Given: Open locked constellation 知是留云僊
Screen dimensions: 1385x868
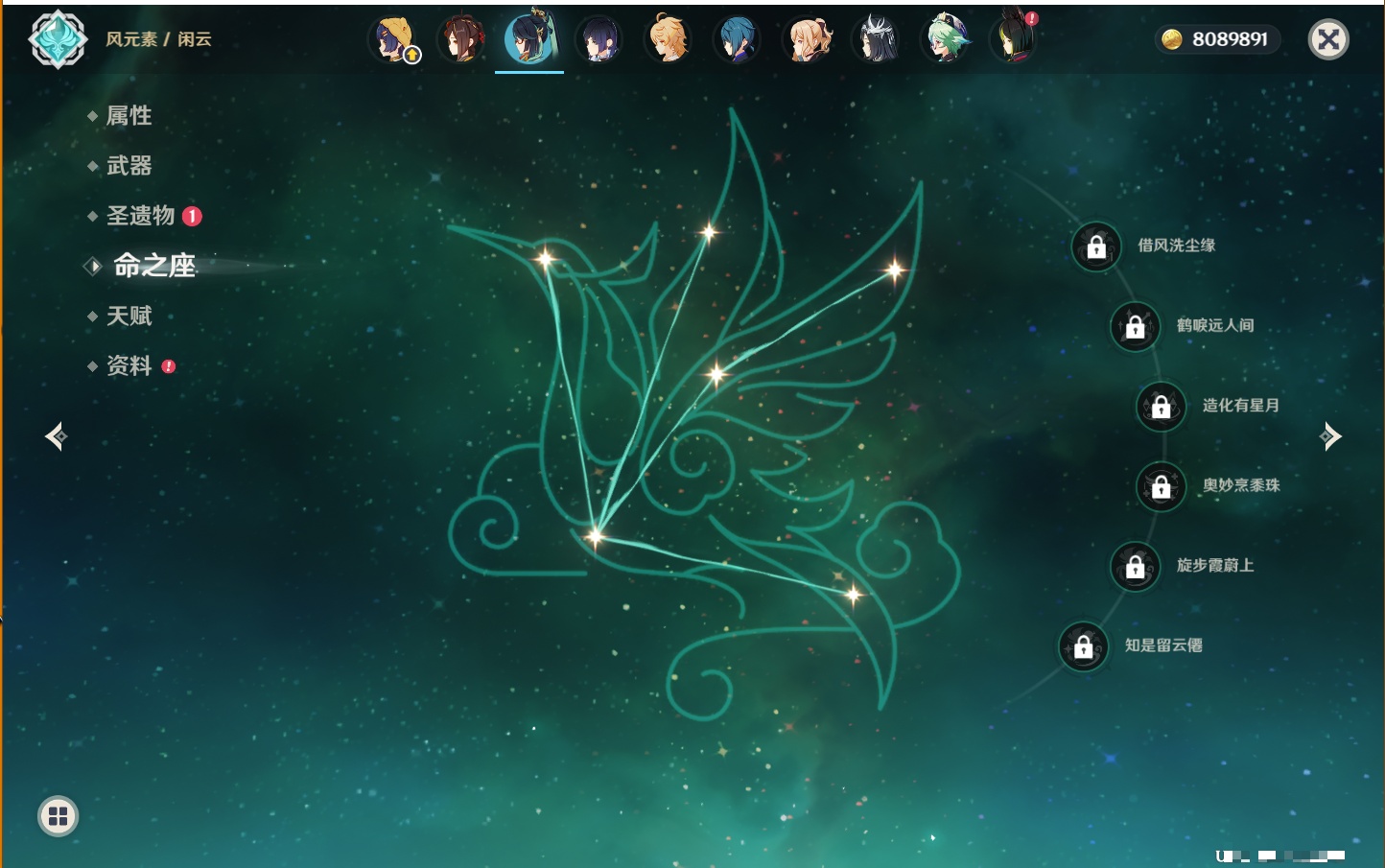Looking at the screenshot, I should [x=1084, y=646].
